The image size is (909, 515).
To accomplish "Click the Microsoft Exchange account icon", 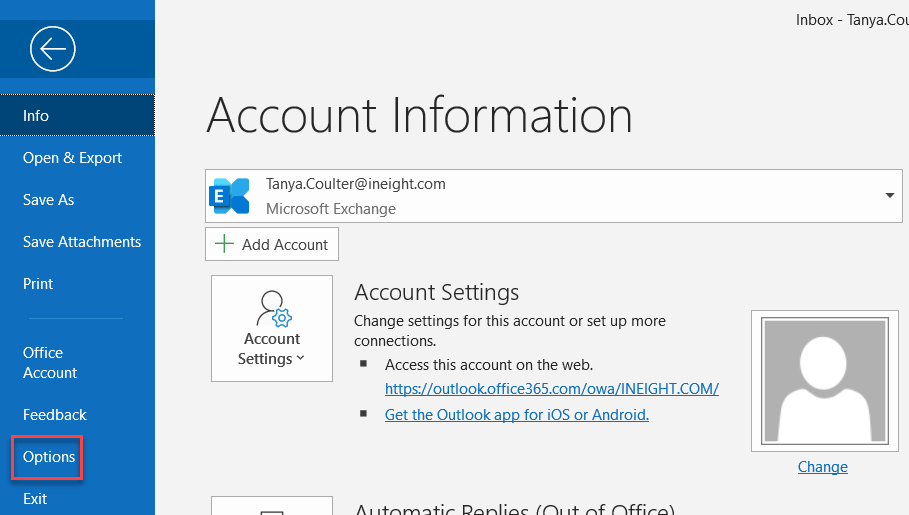I will 229,196.
